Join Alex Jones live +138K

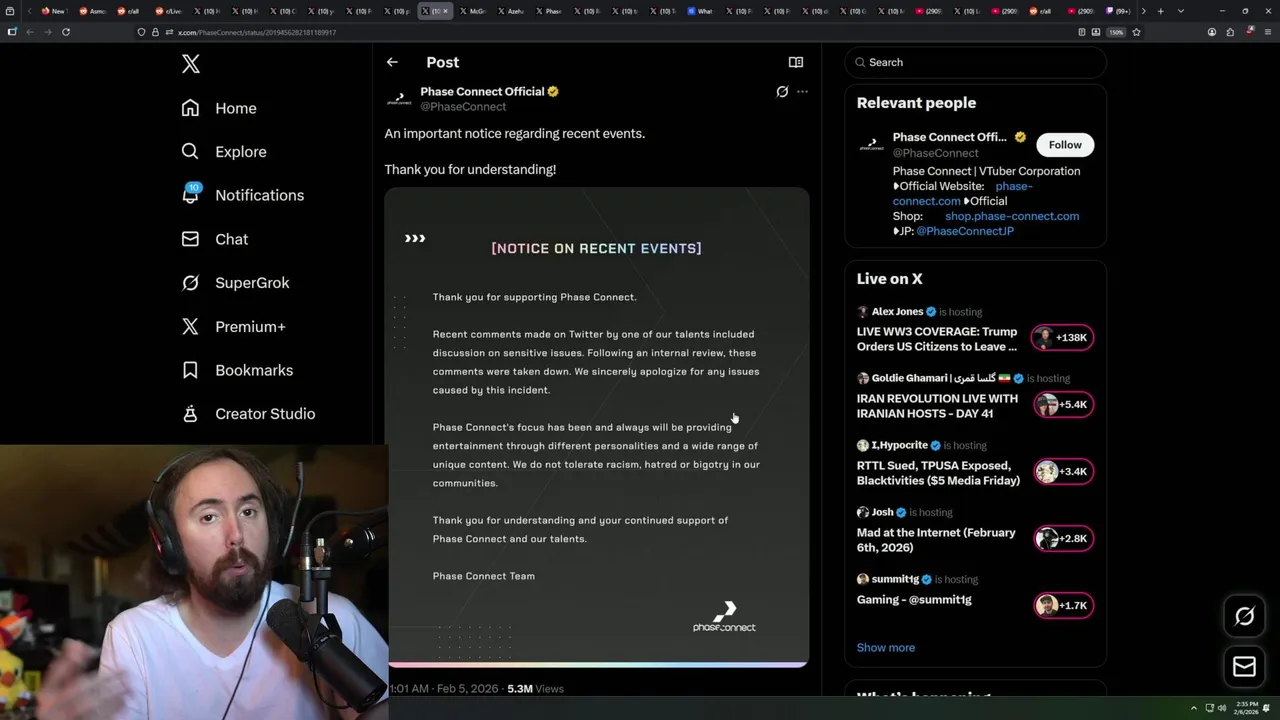tap(1063, 338)
